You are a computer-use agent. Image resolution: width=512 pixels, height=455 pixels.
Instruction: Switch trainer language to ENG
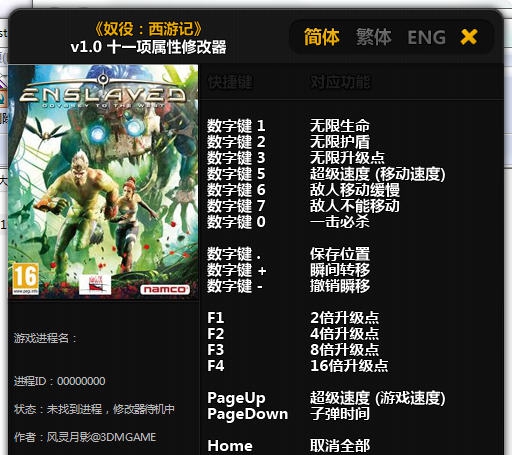(x=427, y=37)
